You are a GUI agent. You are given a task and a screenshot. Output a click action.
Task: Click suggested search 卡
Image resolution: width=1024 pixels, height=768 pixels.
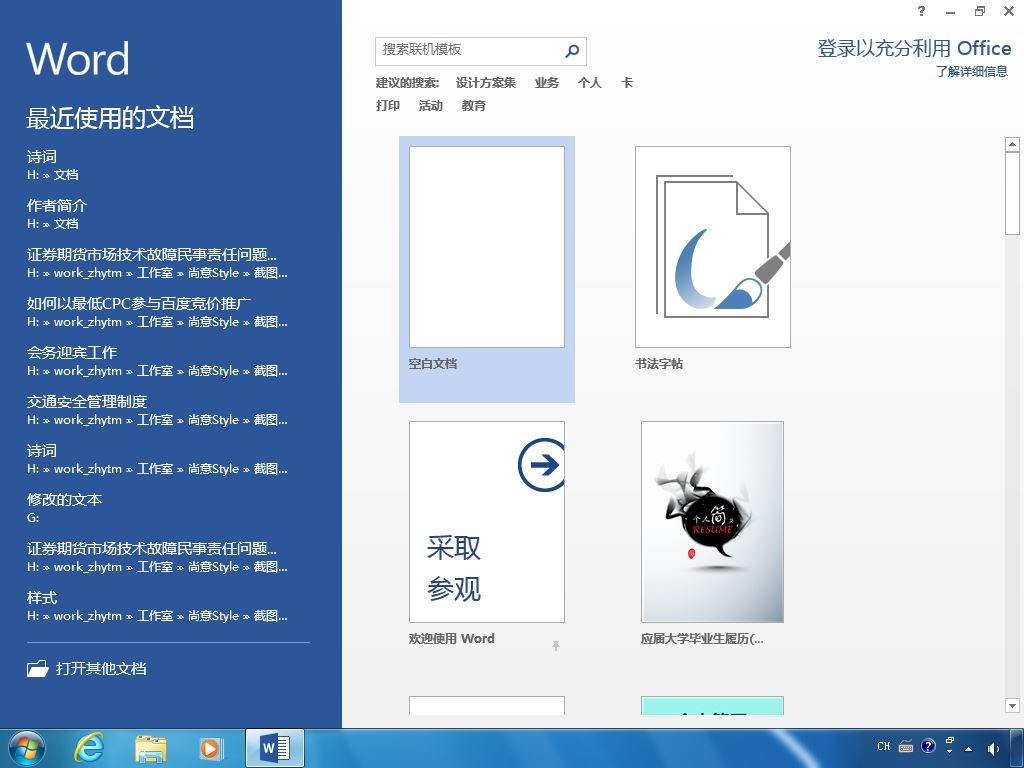[x=627, y=83]
